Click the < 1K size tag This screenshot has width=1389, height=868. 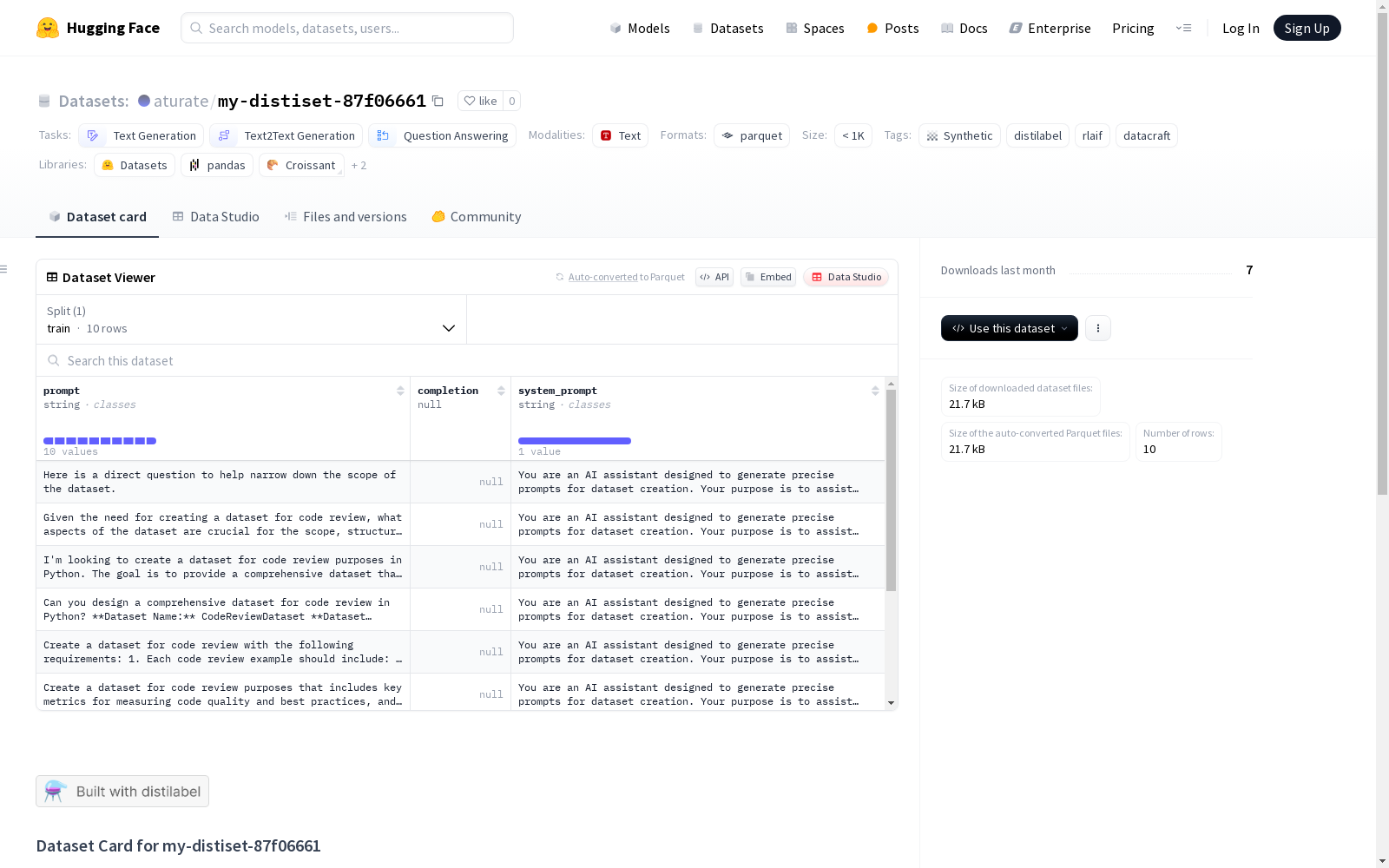point(853,135)
